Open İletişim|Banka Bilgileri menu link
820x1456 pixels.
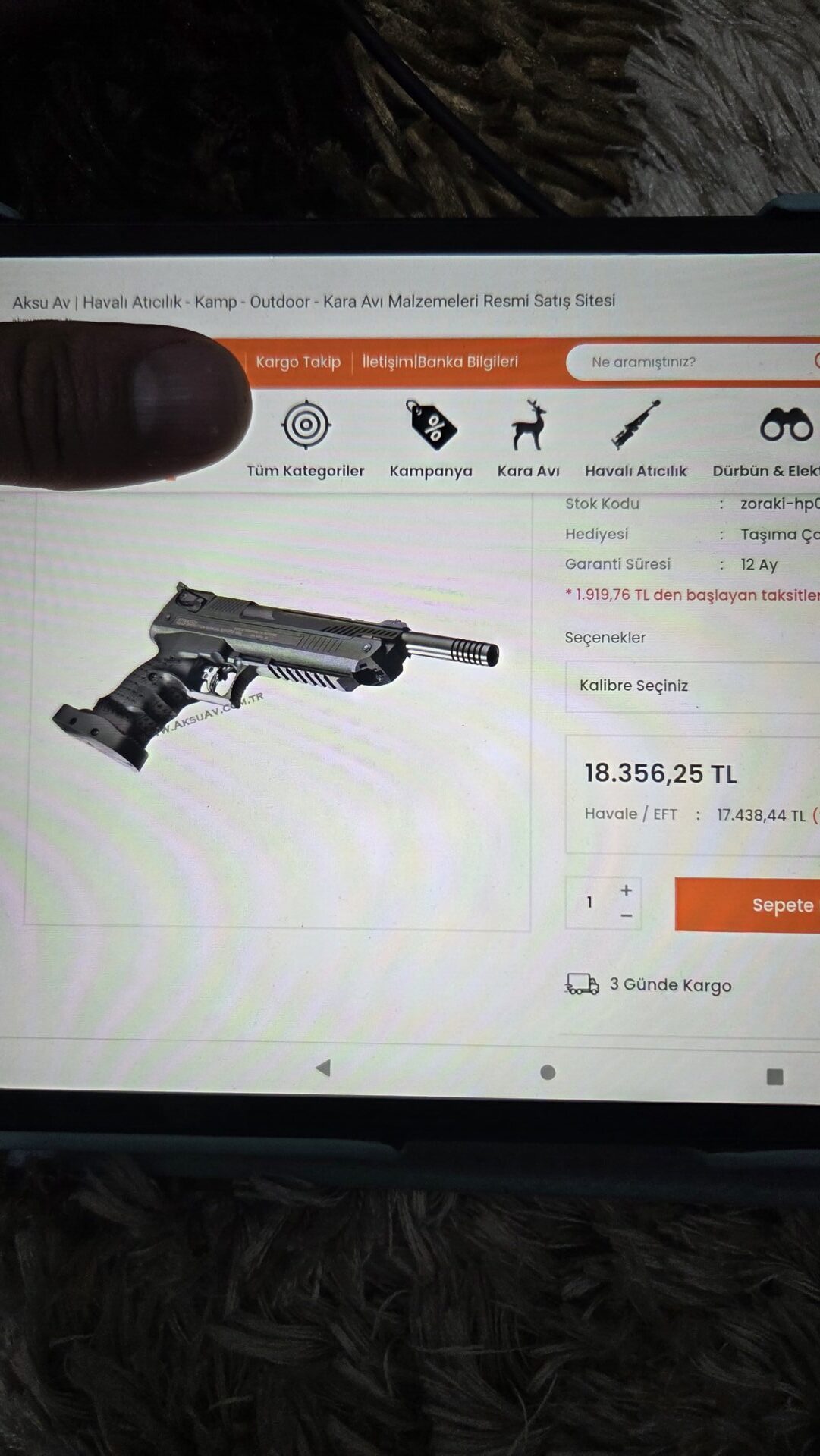[x=440, y=362]
